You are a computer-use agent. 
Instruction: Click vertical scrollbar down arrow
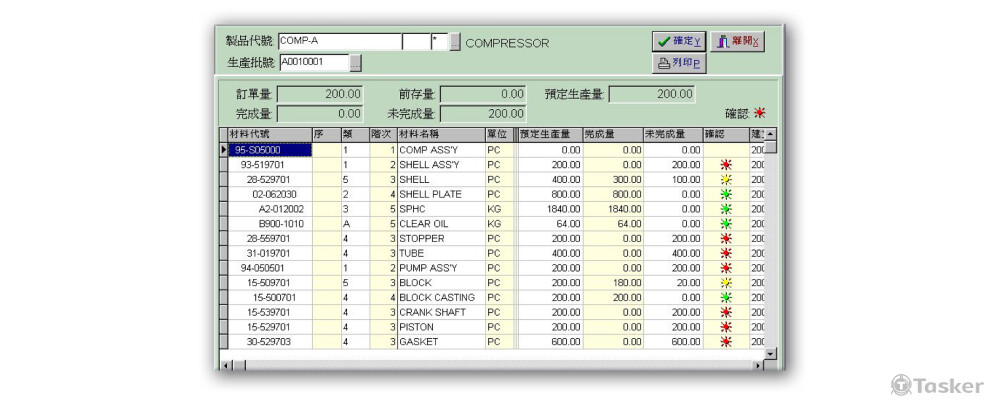(x=770, y=353)
